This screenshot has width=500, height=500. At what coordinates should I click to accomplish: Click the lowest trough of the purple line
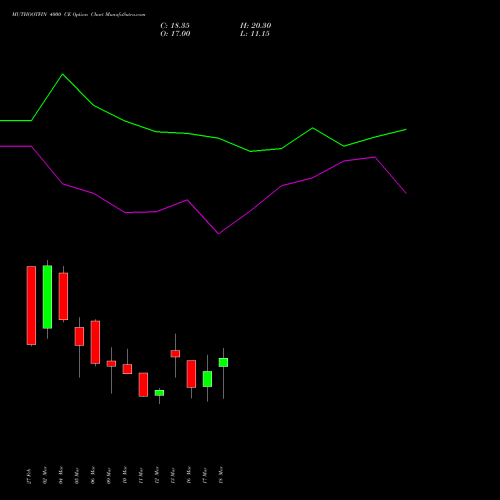click(219, 234)
